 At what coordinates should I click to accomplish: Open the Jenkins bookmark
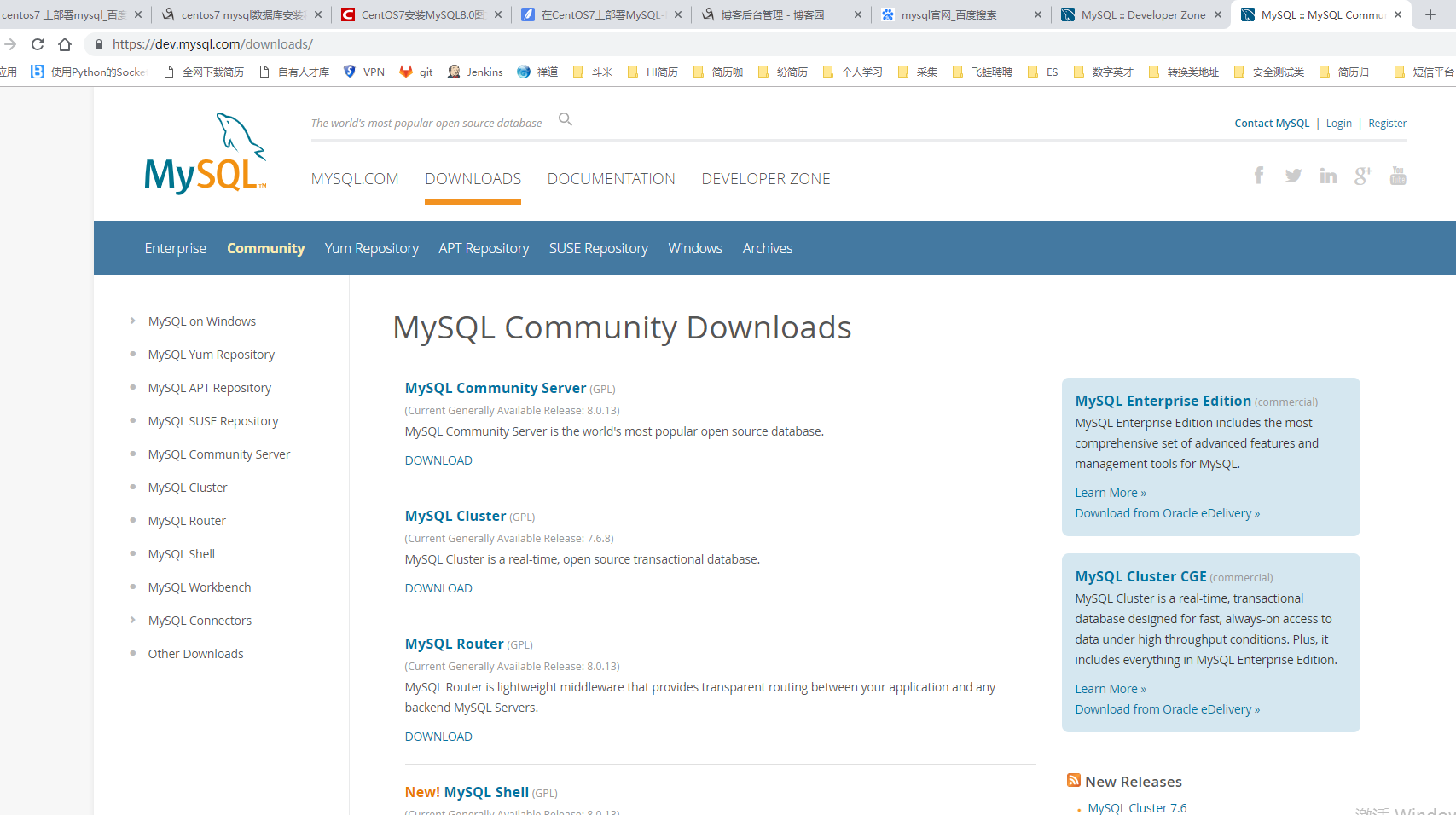[475, 72]
